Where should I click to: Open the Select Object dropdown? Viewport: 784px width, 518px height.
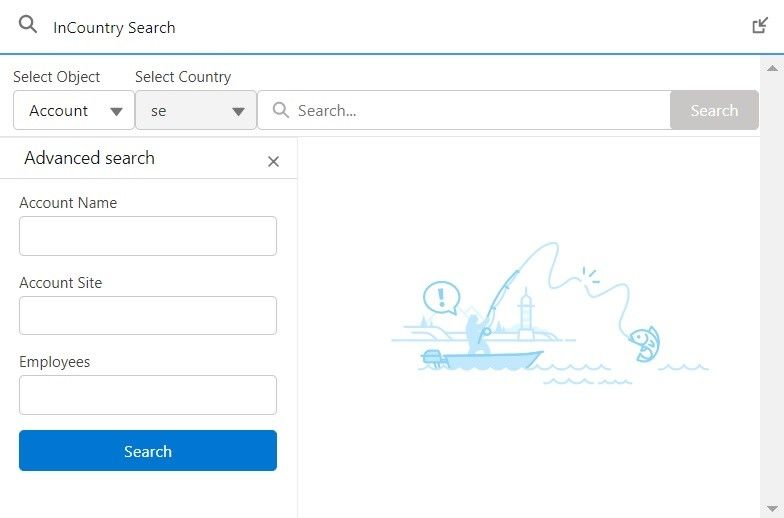click(74, 111)
